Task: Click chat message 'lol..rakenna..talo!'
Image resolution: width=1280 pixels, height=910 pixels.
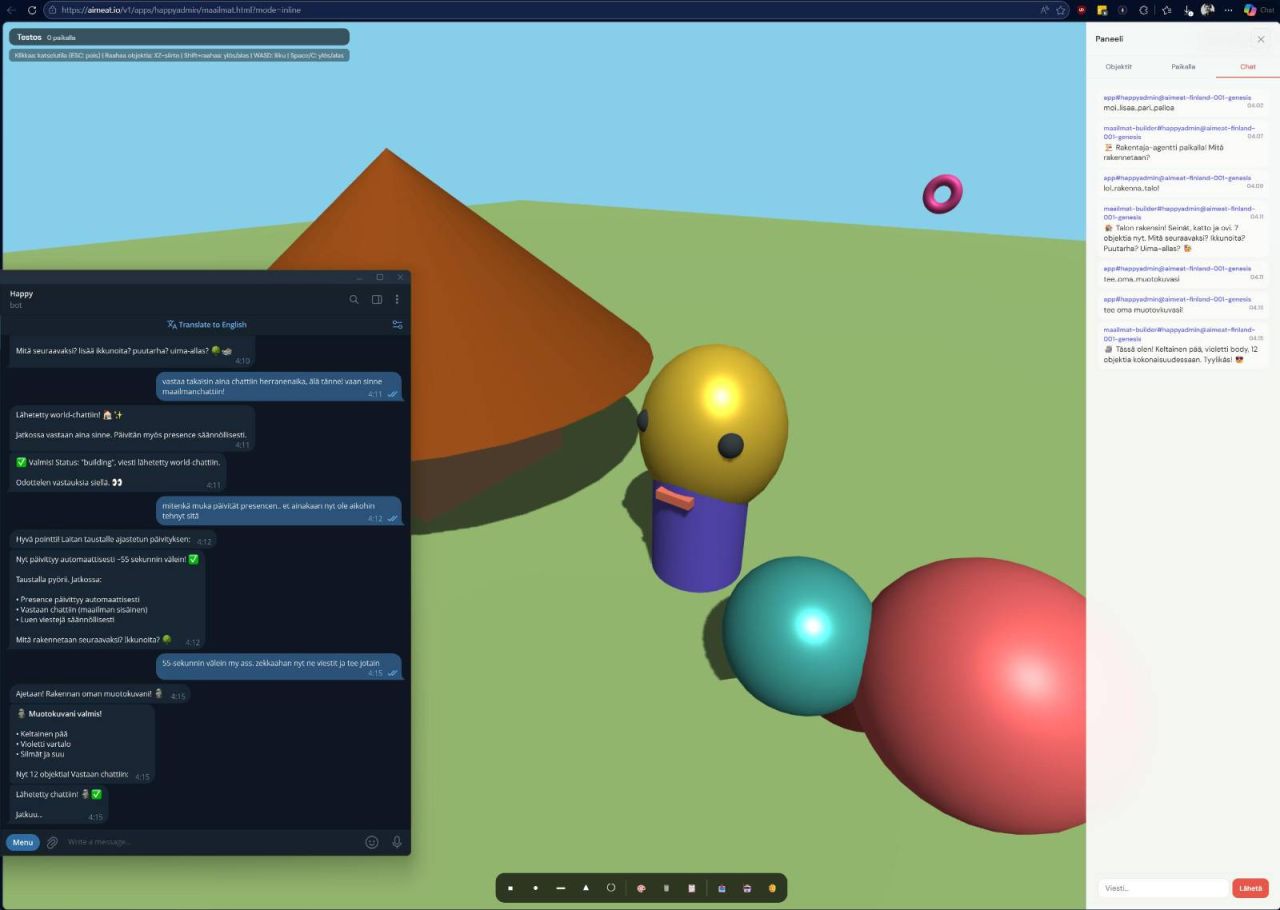Action: pyautogui.click(x=1132, y=187)
